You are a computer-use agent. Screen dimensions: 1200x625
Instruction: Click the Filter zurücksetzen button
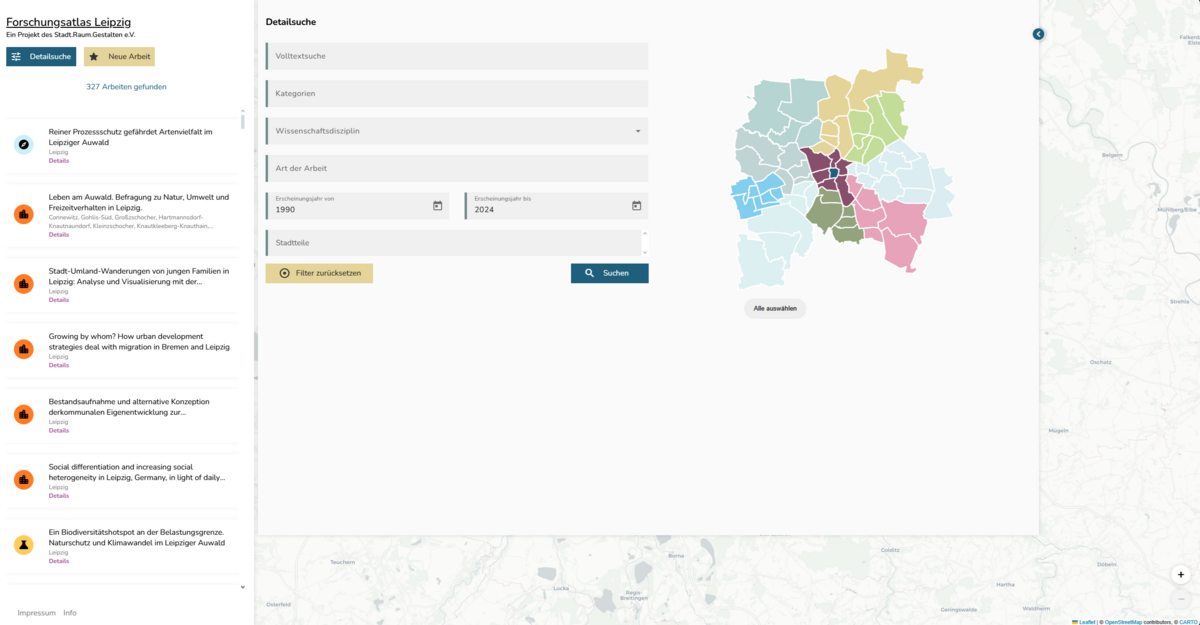[319, 273]
